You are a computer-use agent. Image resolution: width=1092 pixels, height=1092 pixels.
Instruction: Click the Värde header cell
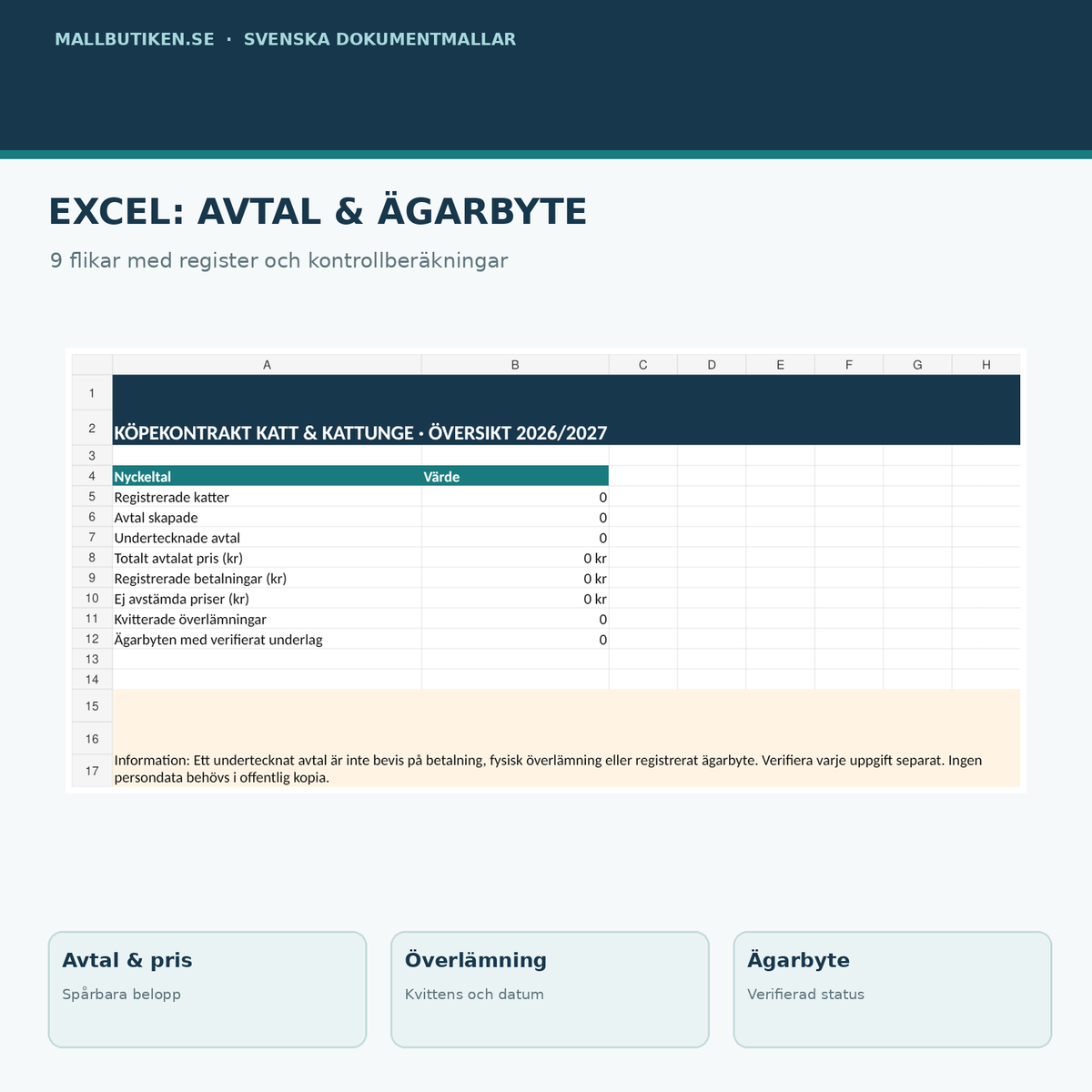[515, 476]
